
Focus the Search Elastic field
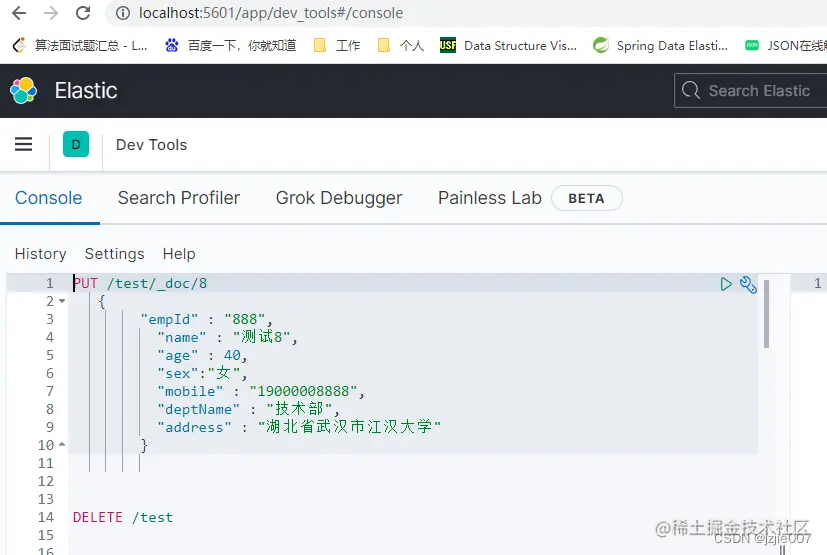(x=751, y=91)
